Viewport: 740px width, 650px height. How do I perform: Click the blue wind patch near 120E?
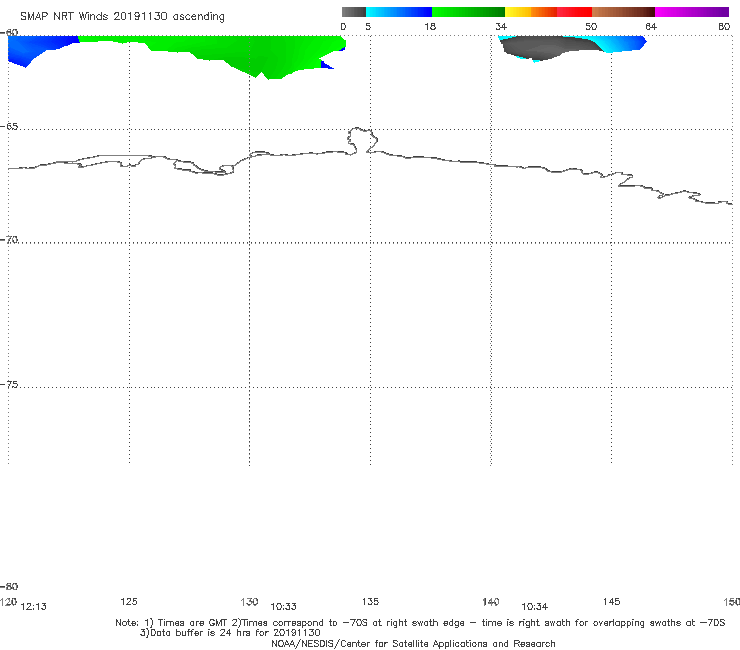33,48
